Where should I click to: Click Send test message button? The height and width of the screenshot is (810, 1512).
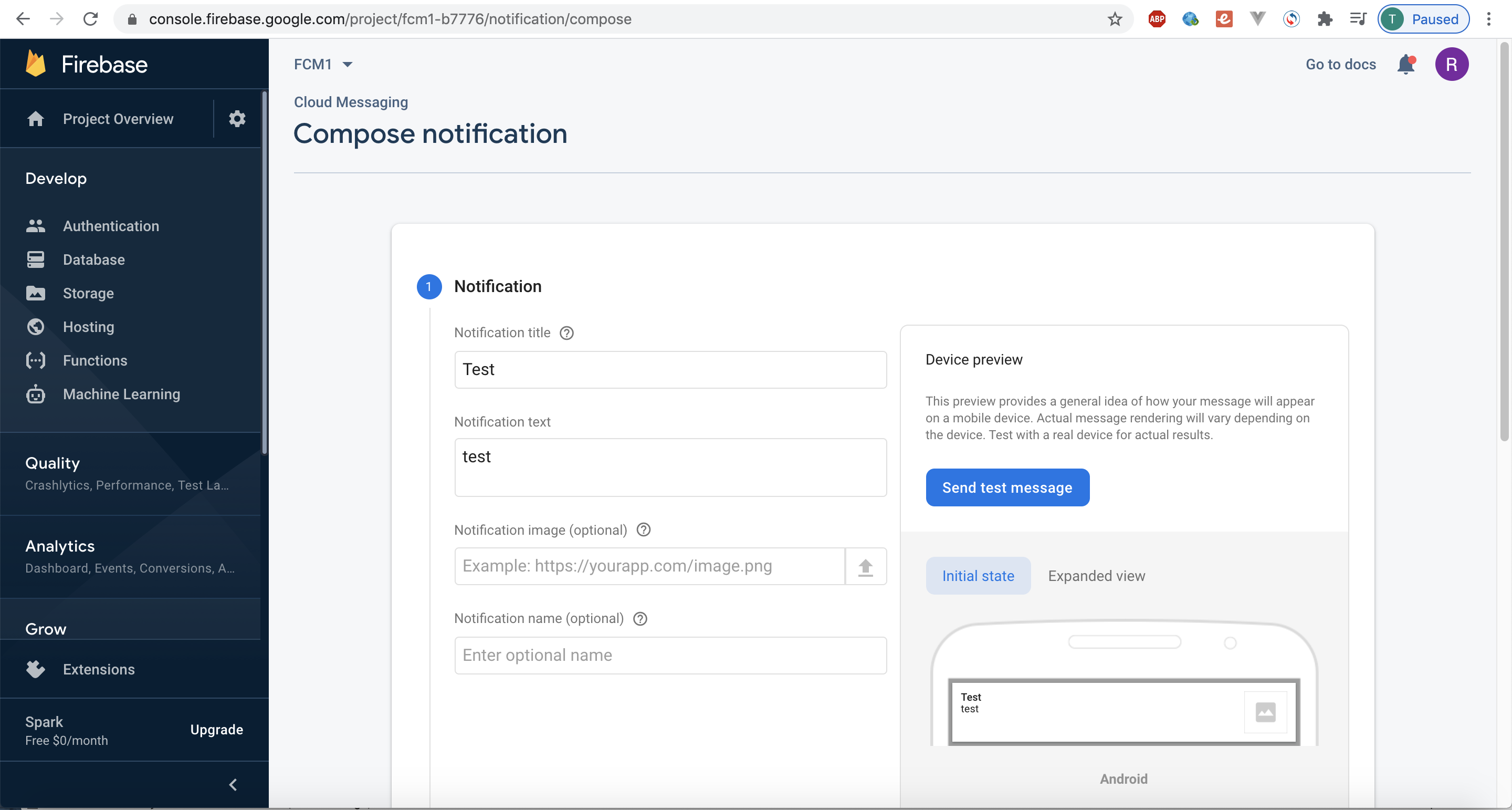1006,487
